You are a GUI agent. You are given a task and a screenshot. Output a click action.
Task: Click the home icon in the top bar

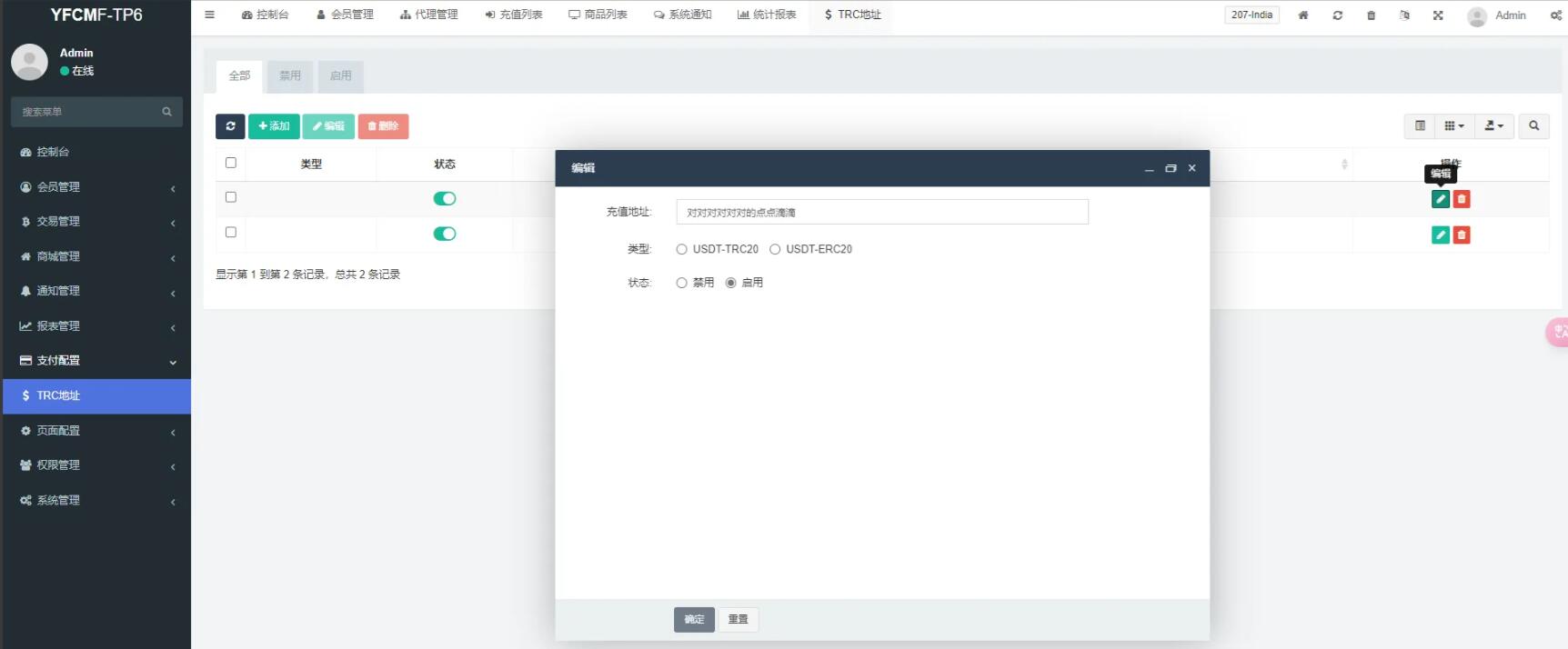pyautogui.click(x=1303, y=15)
